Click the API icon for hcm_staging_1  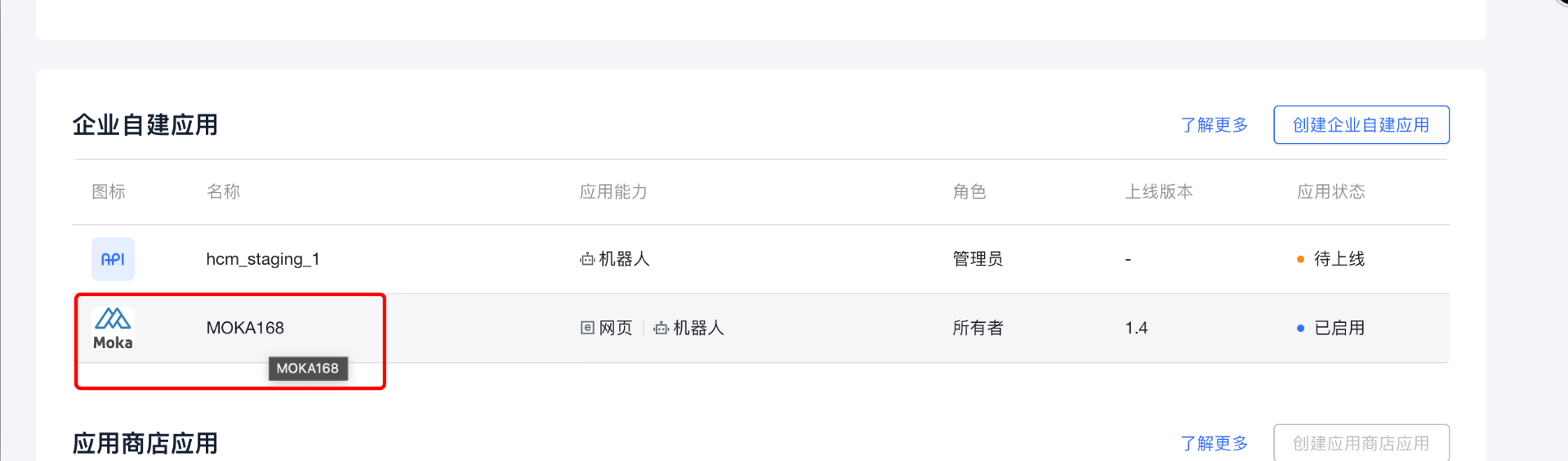(x=113, y=259)
